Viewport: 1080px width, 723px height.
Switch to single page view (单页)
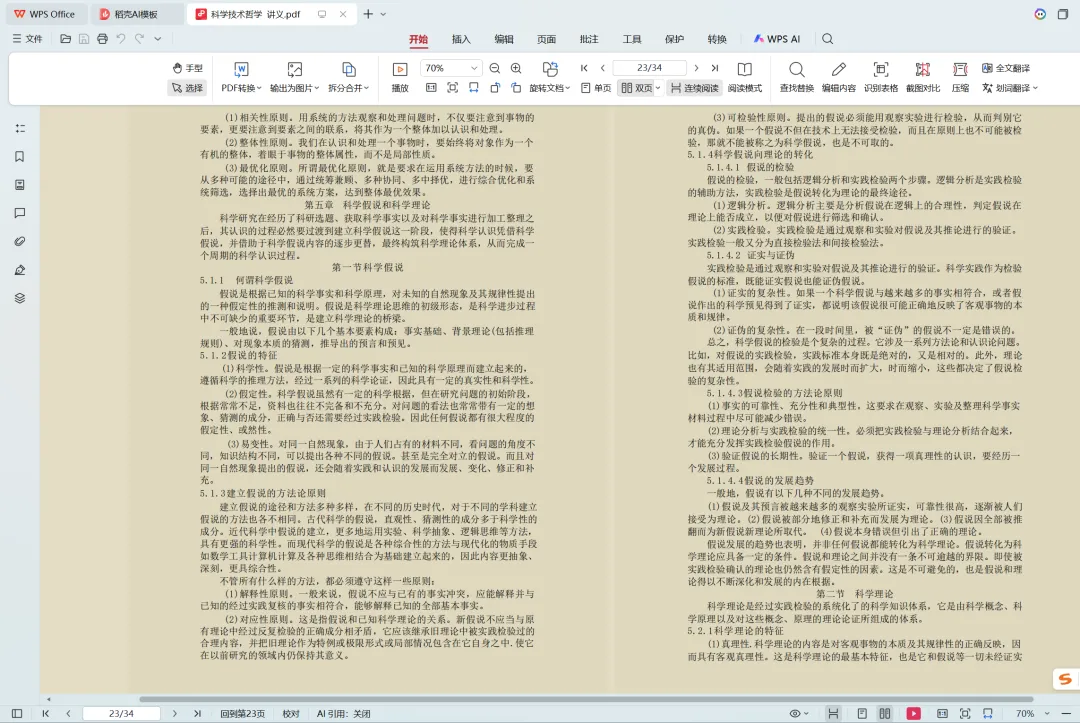click(596, 87)
